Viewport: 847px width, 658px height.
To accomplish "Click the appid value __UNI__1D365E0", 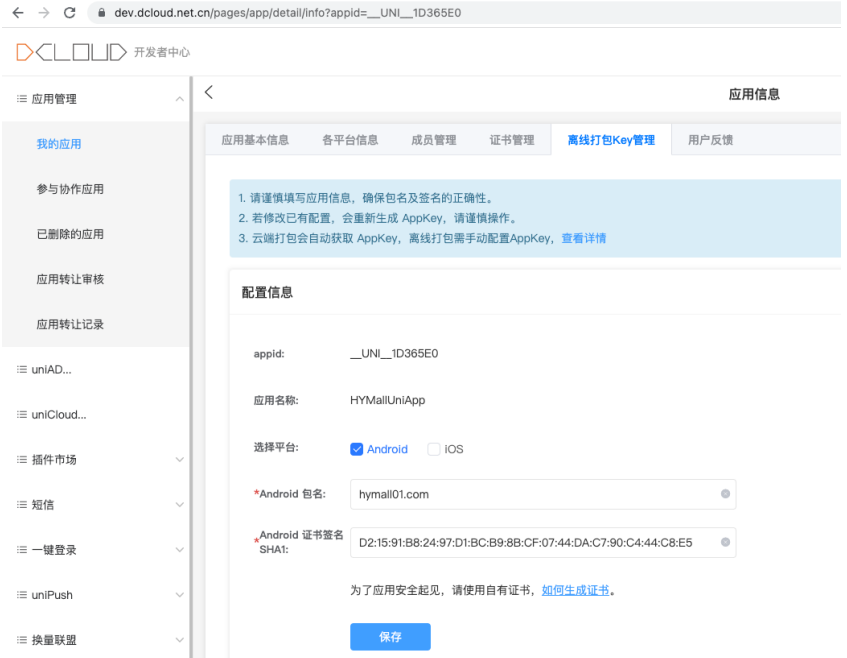I will point(394,353).
